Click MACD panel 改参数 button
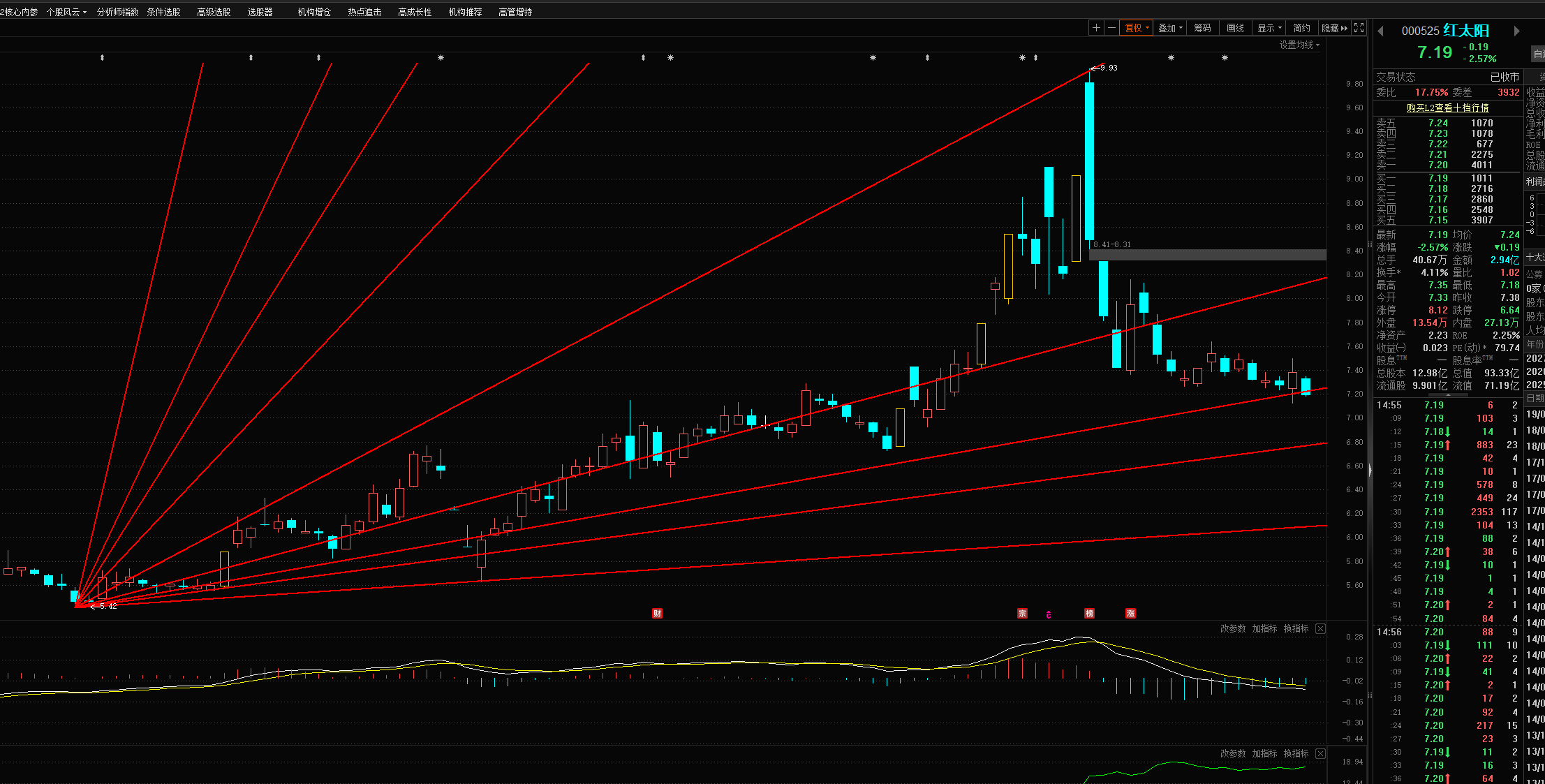Viewport: 1545px width, 784px height. pyautogui.click(x=1233, y=628)
